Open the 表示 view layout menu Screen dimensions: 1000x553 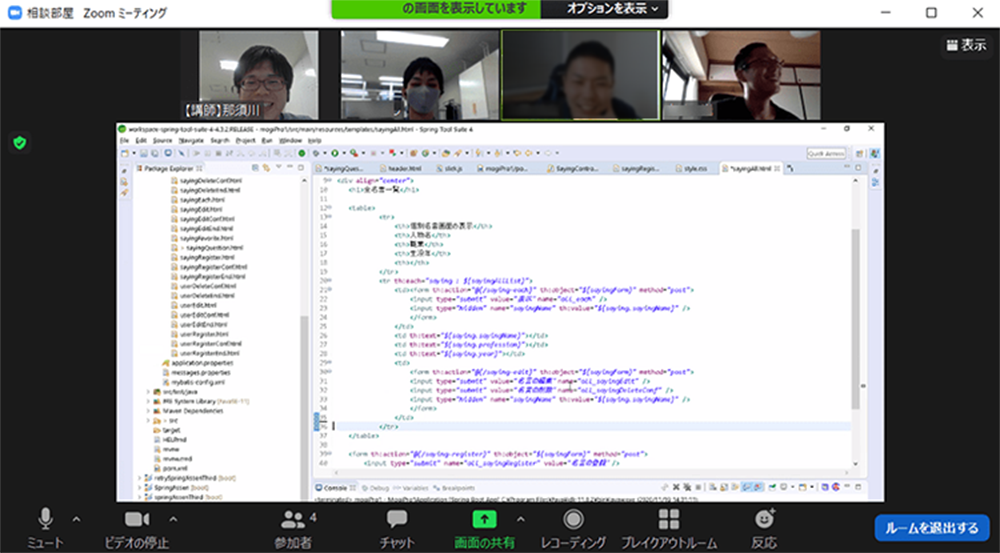966,45
